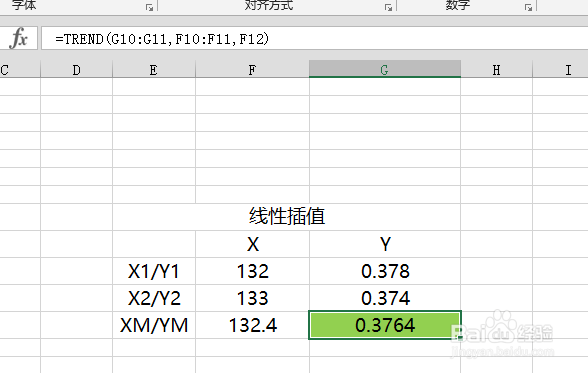The image size is (588, 373).
Task: Click the merged title cell 线性插值
Action: [x=286, y=217]
